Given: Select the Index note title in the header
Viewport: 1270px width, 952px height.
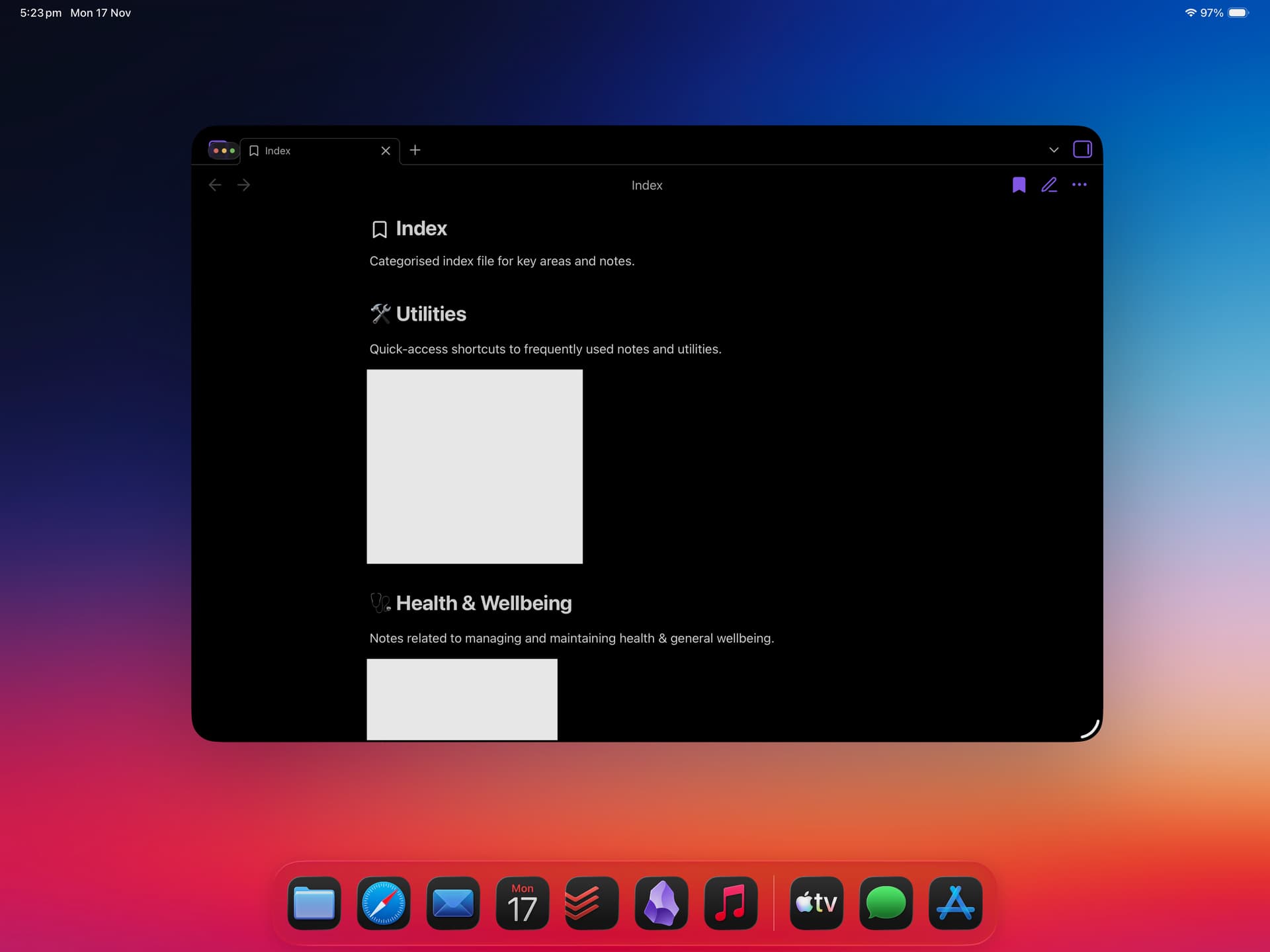Looking at the screenshot, I should [x=646, y=185].
